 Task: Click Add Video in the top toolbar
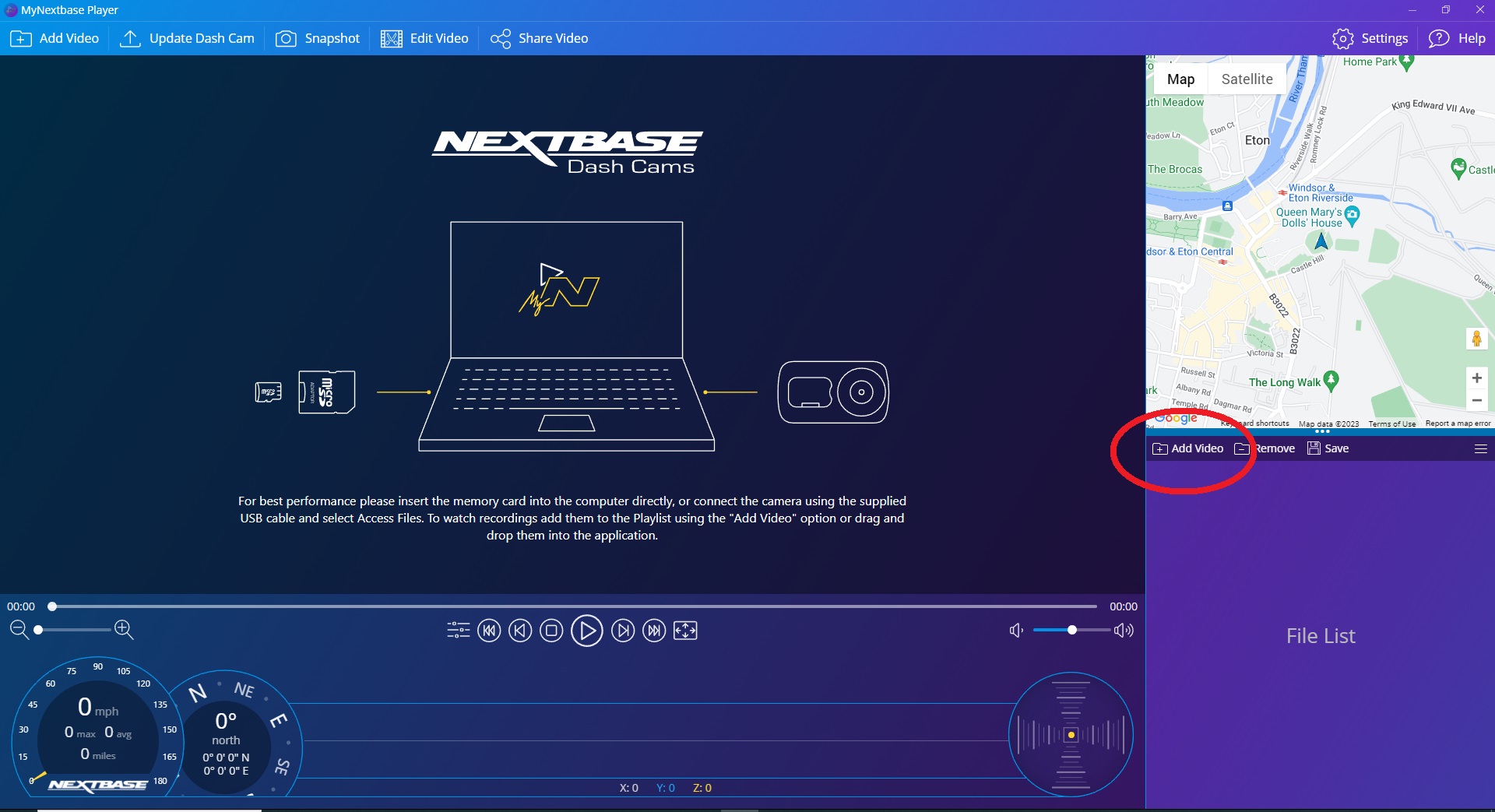55,38
